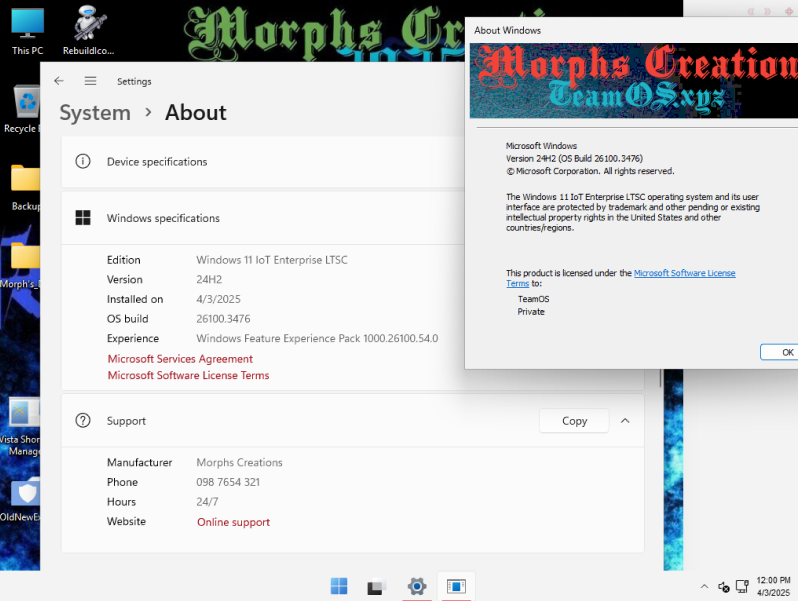The image size is (798, 601).
Task: Click the winver app icon in taskbar
Action: coord(456,586)
